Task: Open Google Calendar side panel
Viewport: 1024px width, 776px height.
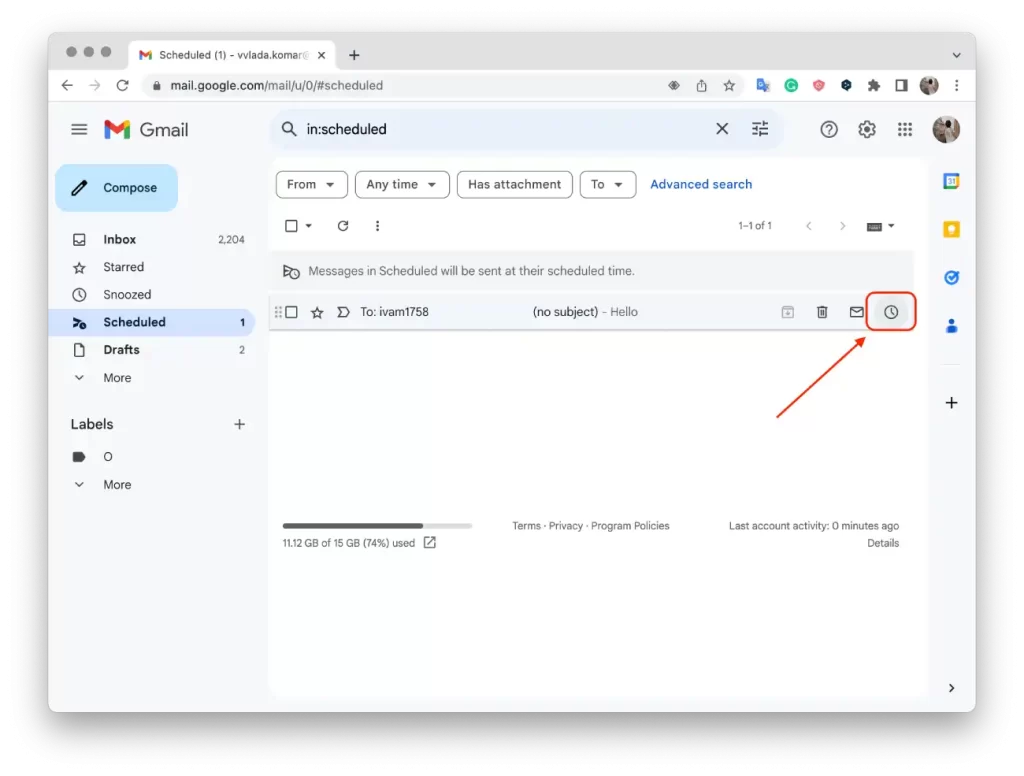Action: 952,181
